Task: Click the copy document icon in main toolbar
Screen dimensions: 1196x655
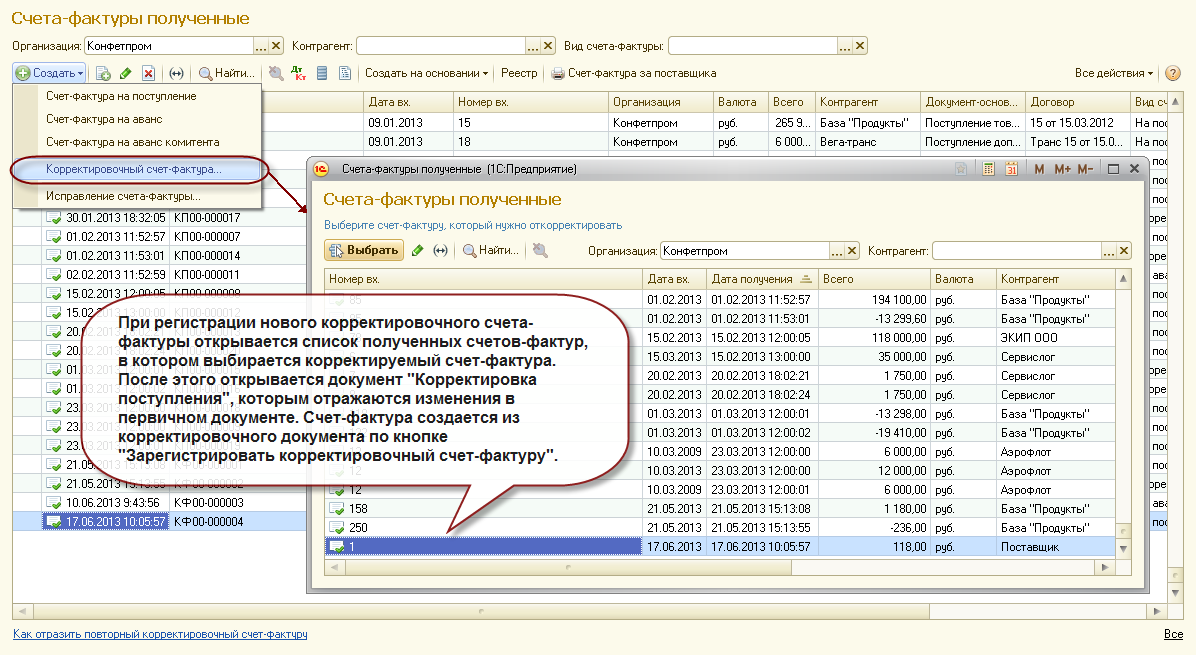Action: pos(103,73)
